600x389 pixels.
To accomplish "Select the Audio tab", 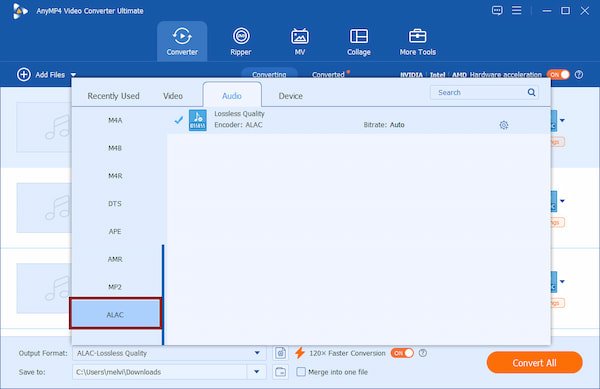I will tap(232, 95).
